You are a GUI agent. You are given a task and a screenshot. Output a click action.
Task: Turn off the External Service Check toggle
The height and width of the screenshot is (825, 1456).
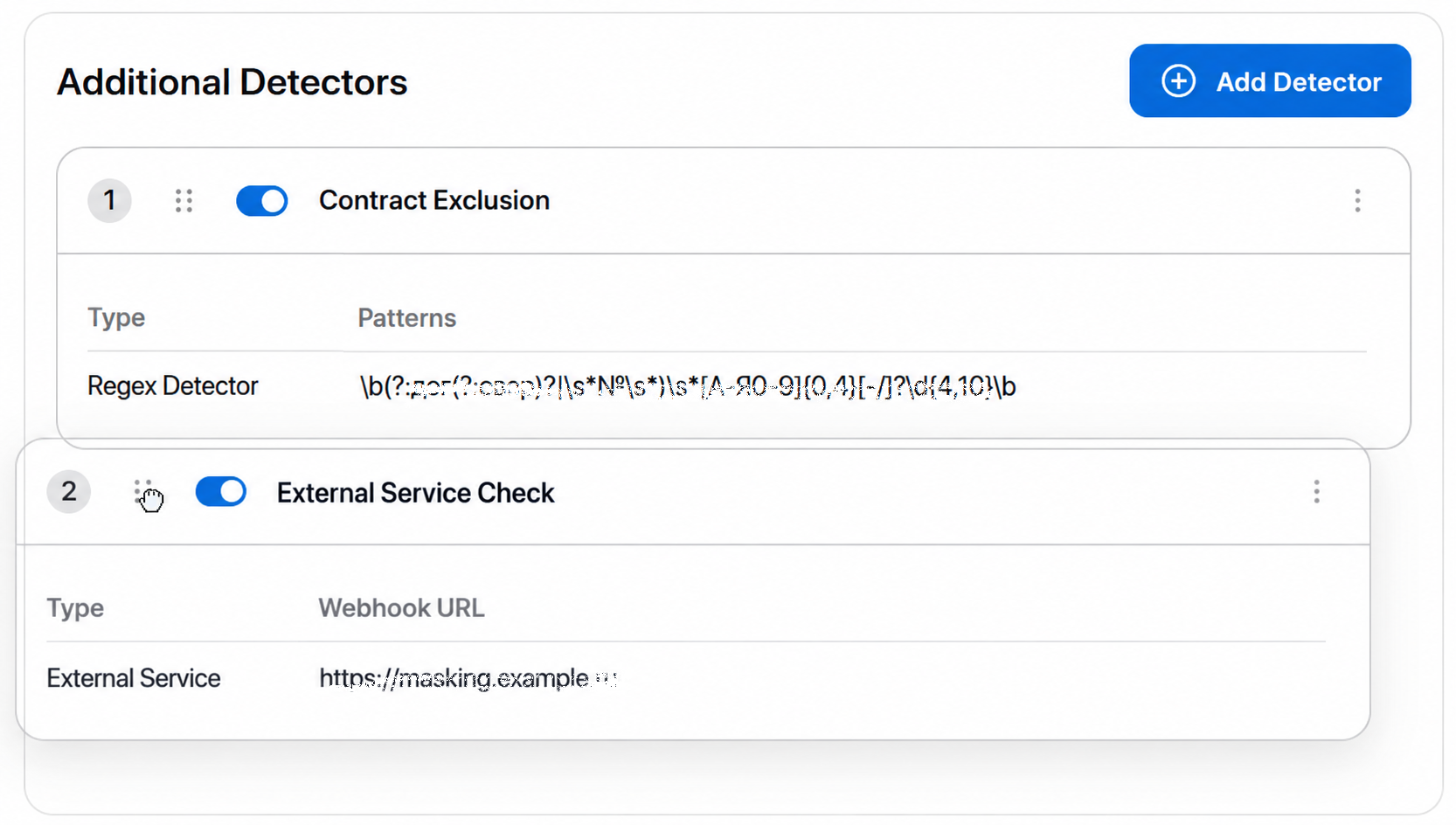(x=221, y=492)
